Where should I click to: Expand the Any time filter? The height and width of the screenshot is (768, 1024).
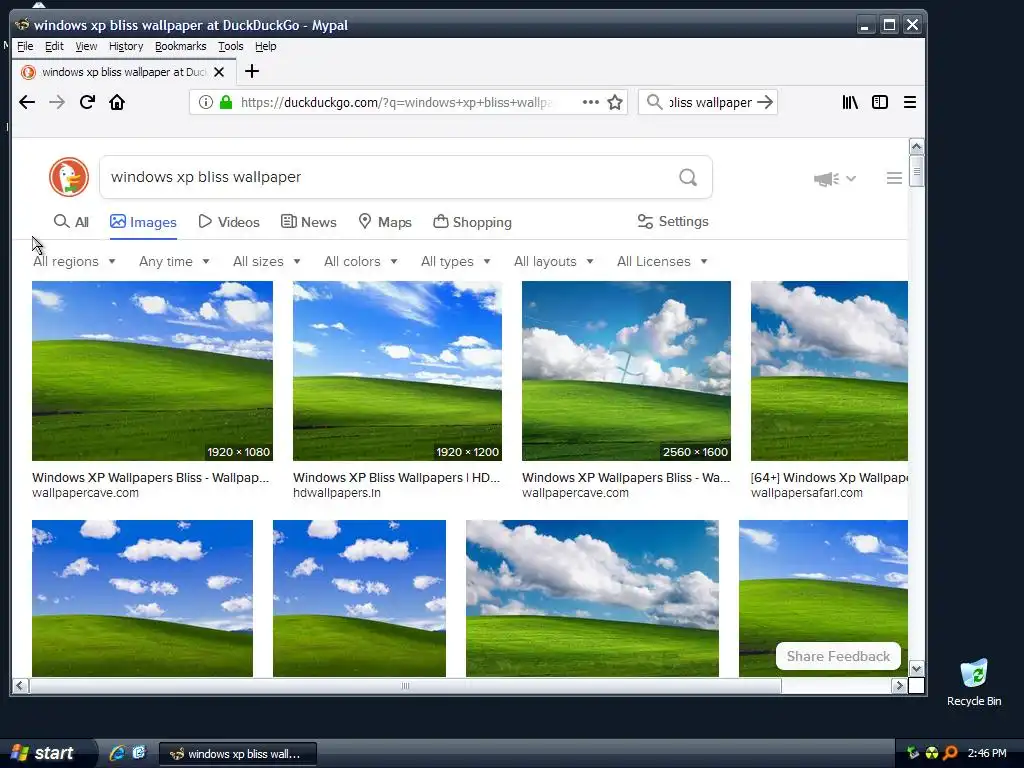tap(174, 261)
